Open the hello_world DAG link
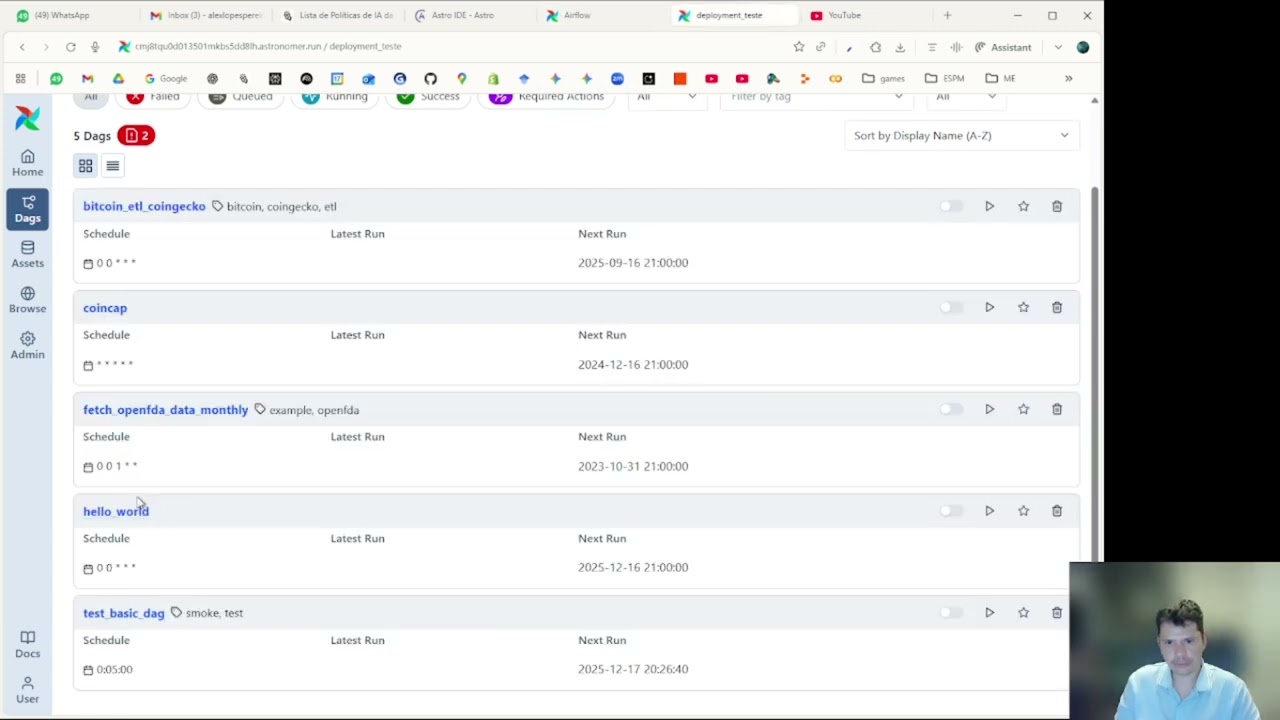 tap(116, 511)
